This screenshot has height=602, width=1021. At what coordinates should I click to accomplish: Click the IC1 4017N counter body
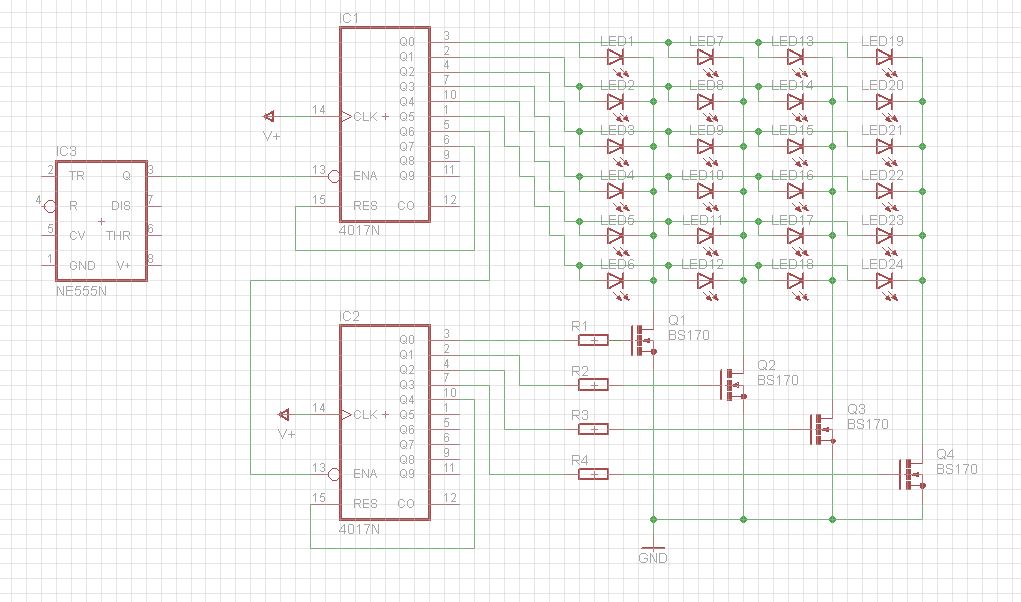(384, 125)
